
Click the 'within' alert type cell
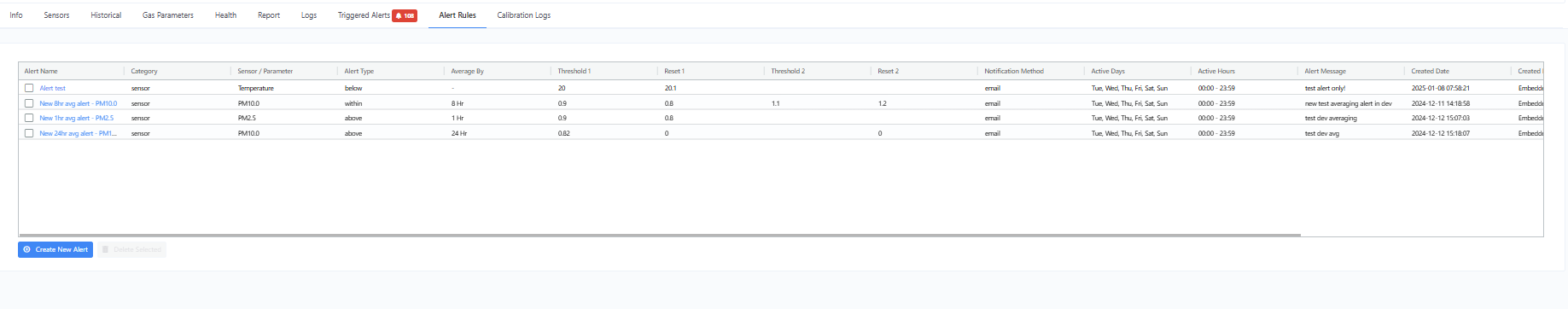click(353, 103)
